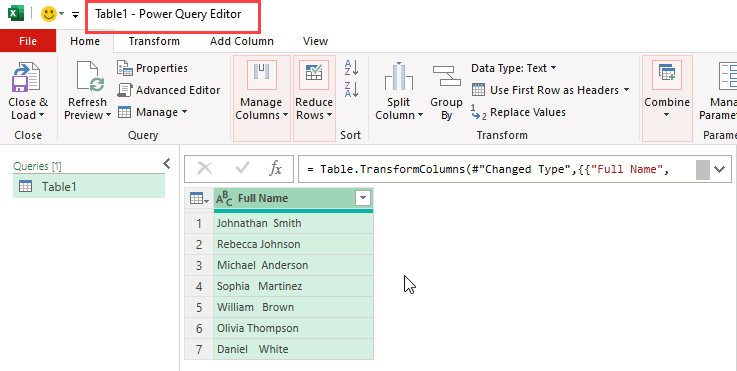Open the Split Column dropdown arrow
Image resolution: width=737 pixels, height=371 pixels.
(x=420, y=115)
